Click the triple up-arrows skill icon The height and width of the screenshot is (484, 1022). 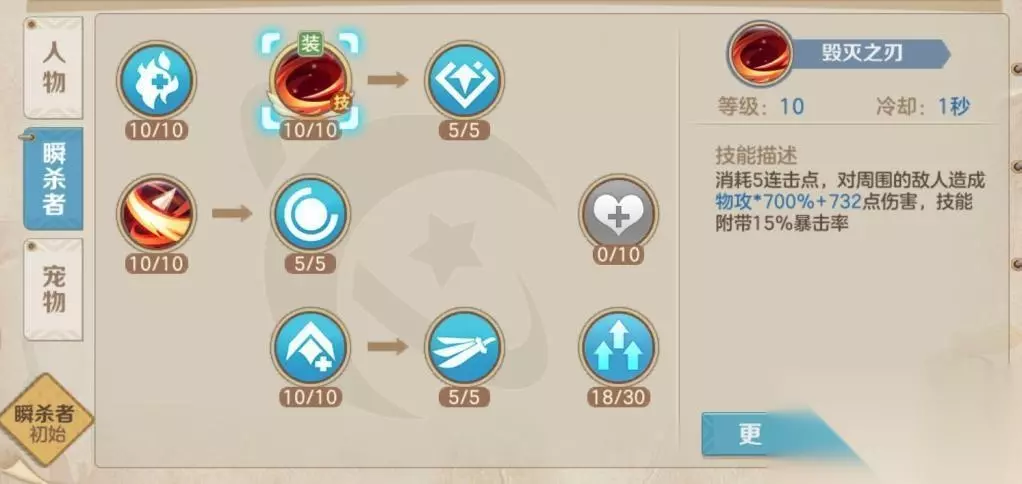(618, 347)
